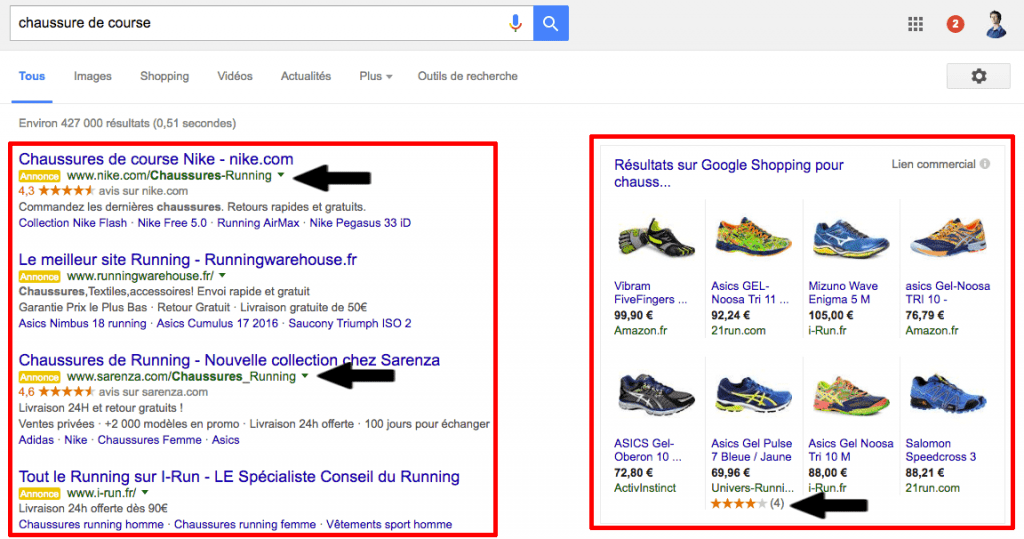Open the user profile avatar
Image resolution: width=1024 pixels, height=539 pixels.
coord(996,24)
